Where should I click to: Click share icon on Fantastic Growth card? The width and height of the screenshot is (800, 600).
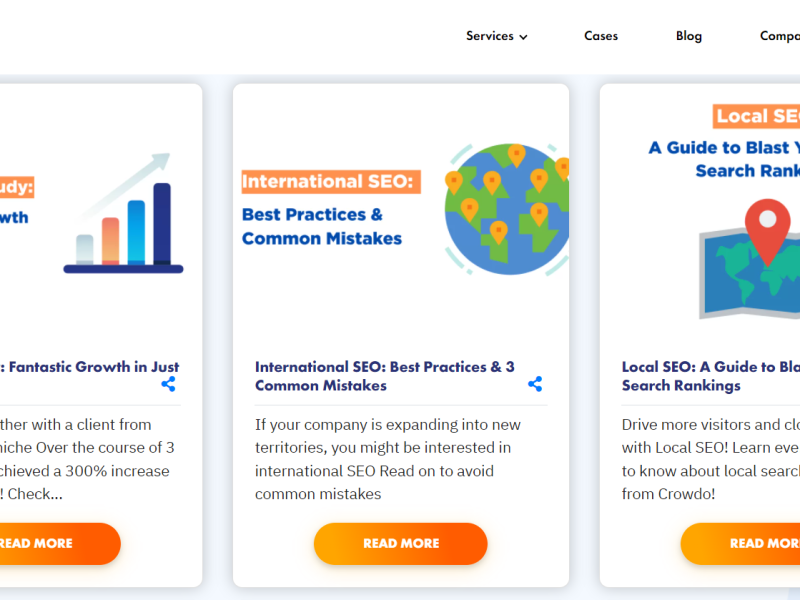(x=168, y=384)
